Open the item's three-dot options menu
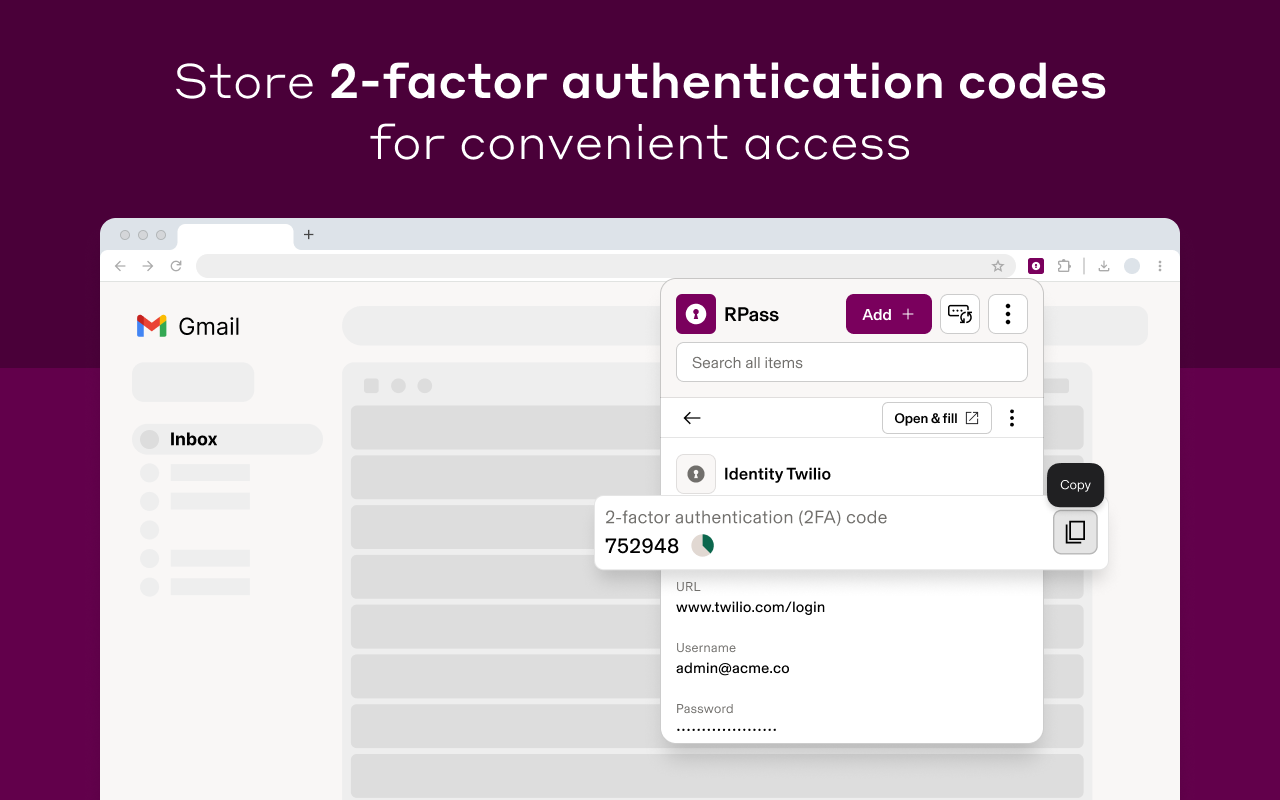The width and height of the screenshot is (1280, 800). 1012,418
